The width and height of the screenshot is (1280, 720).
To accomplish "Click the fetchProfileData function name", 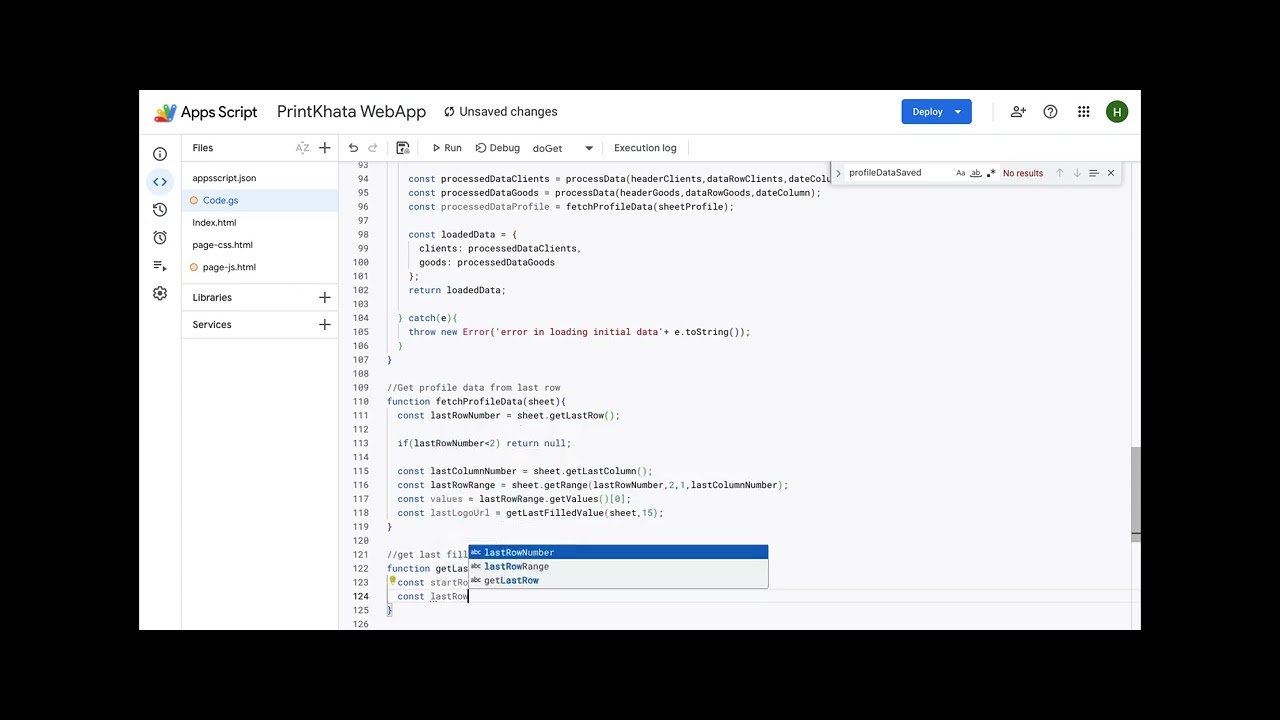I will pos(479,401).
